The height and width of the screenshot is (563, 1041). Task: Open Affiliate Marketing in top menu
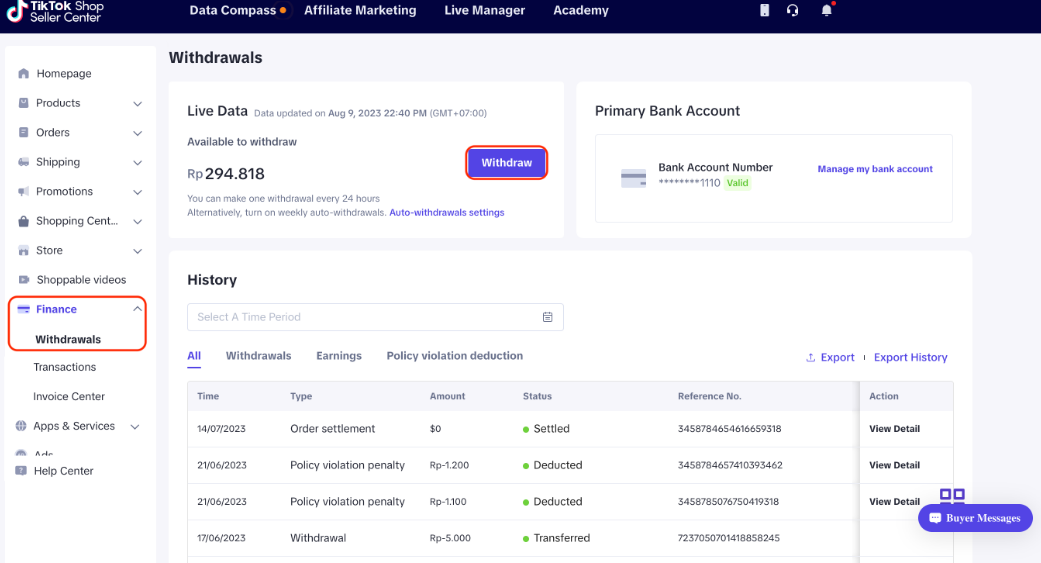(x=360, y=11)
